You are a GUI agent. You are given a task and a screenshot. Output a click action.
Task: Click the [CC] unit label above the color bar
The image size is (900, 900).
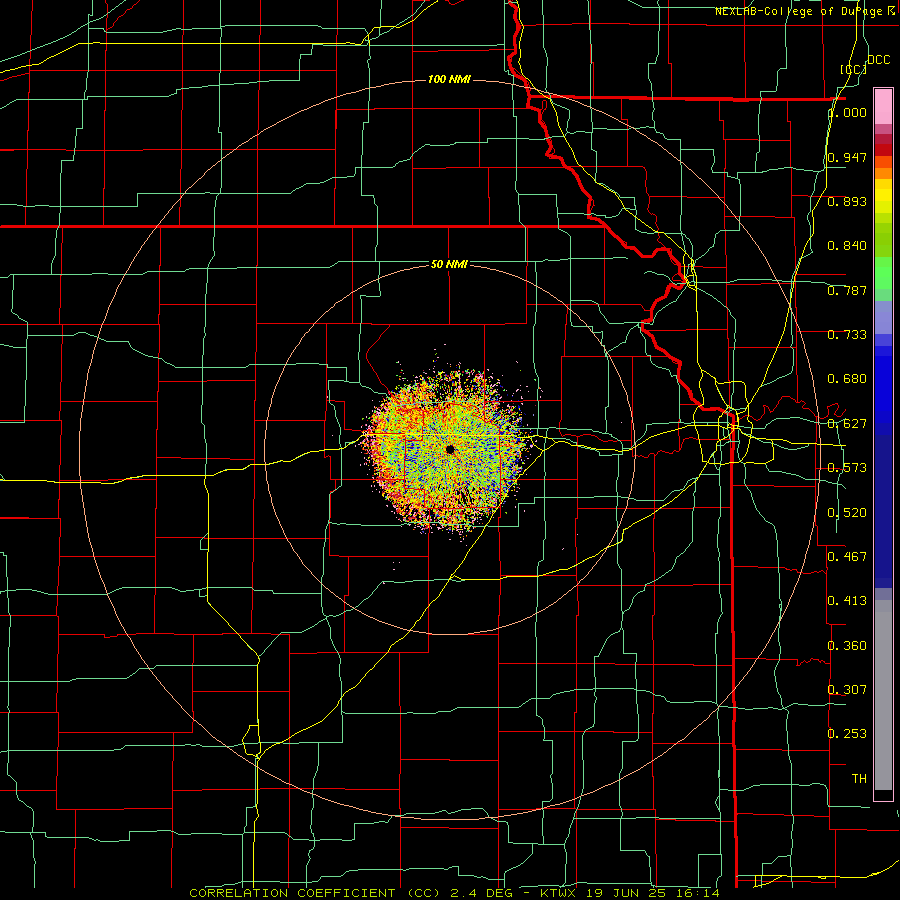tap(853, 69)
